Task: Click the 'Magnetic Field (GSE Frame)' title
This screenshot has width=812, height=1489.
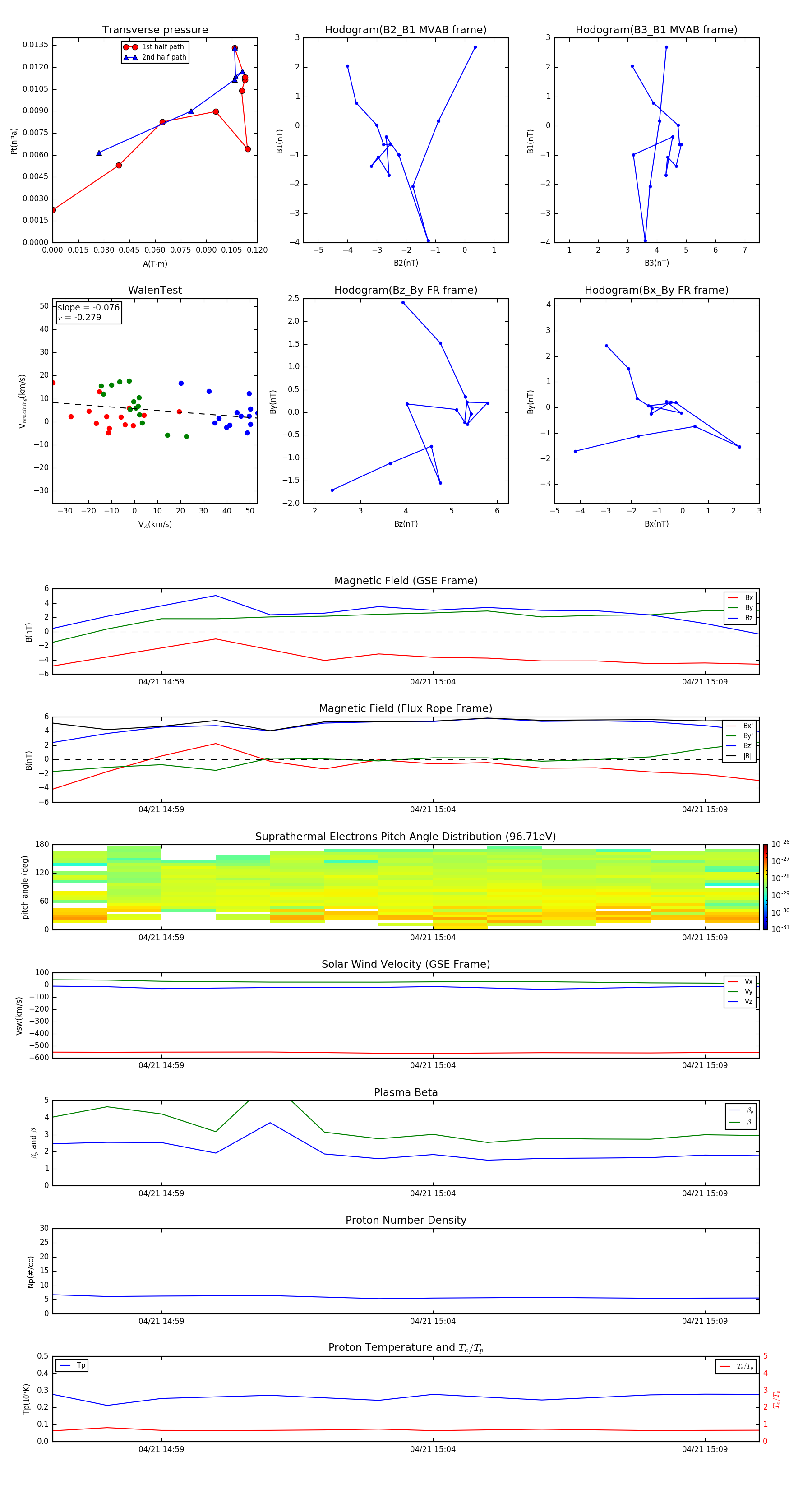Action: (406, 581)
